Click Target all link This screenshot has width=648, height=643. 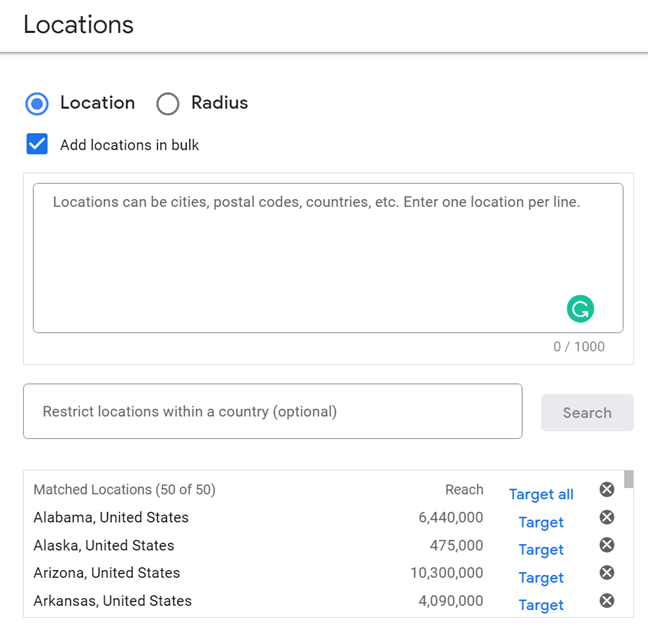(x=541, y=494)
